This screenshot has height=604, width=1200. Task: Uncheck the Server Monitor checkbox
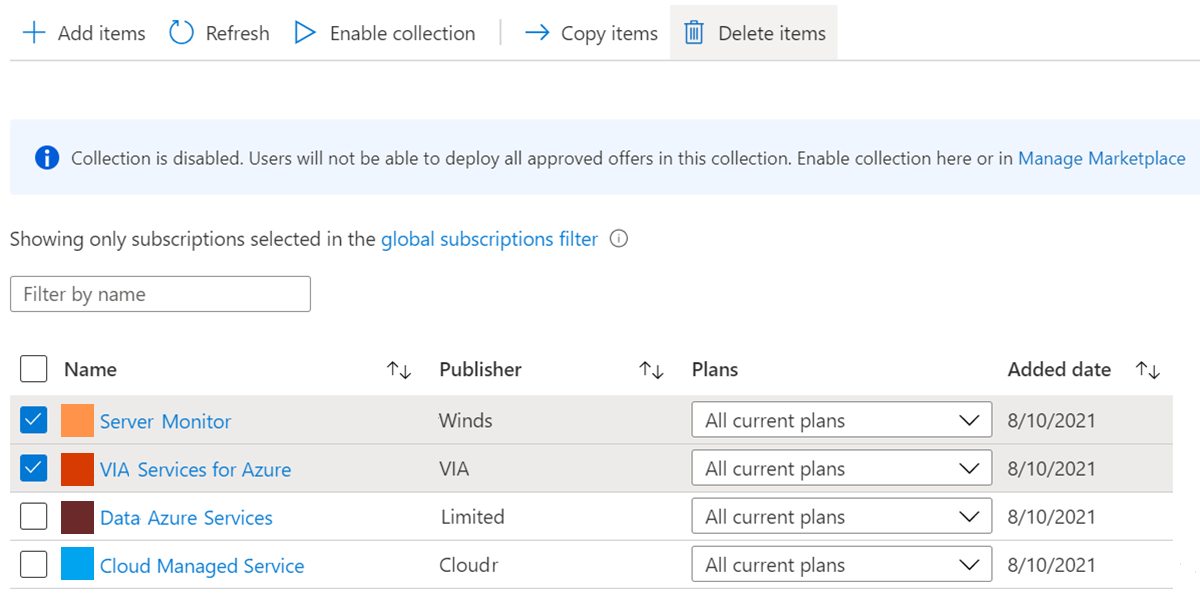[34, 421]
